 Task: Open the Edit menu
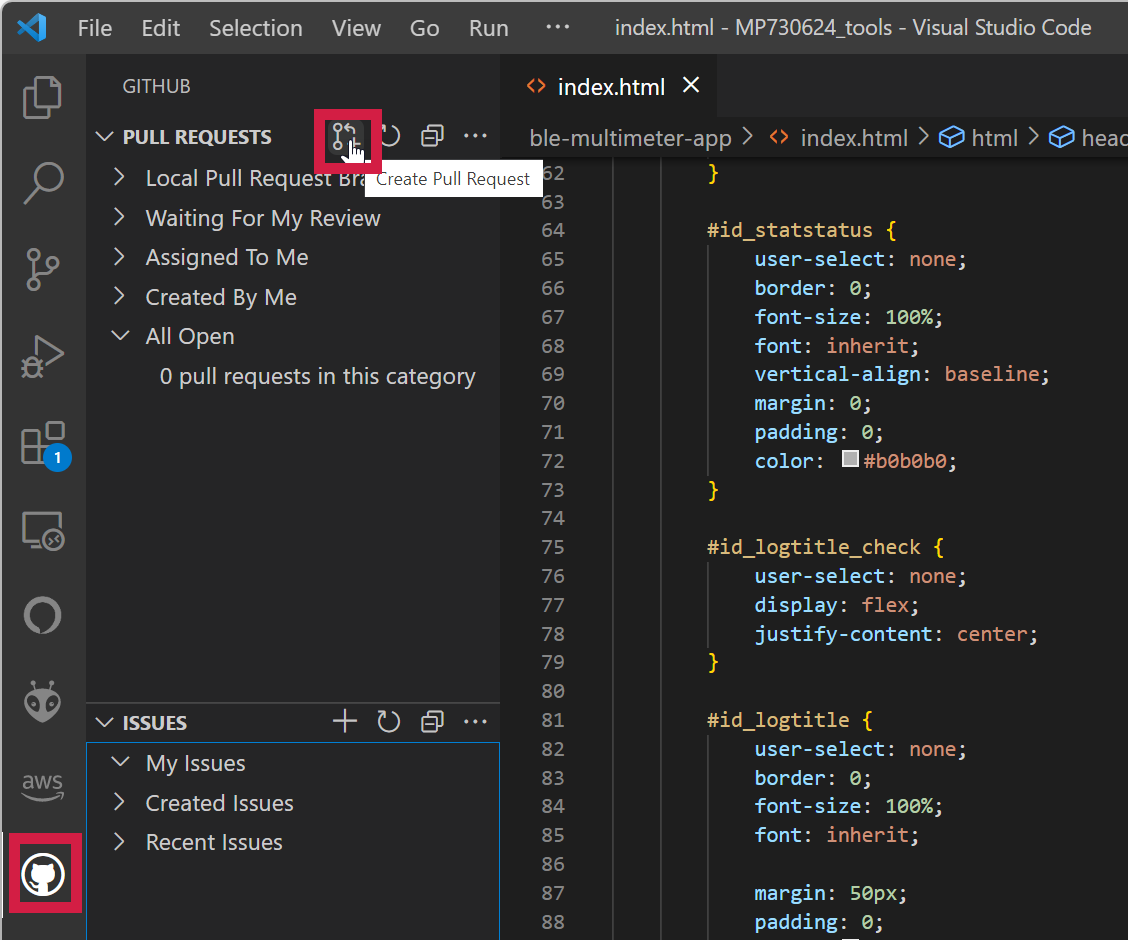click(x=160, y=28)
